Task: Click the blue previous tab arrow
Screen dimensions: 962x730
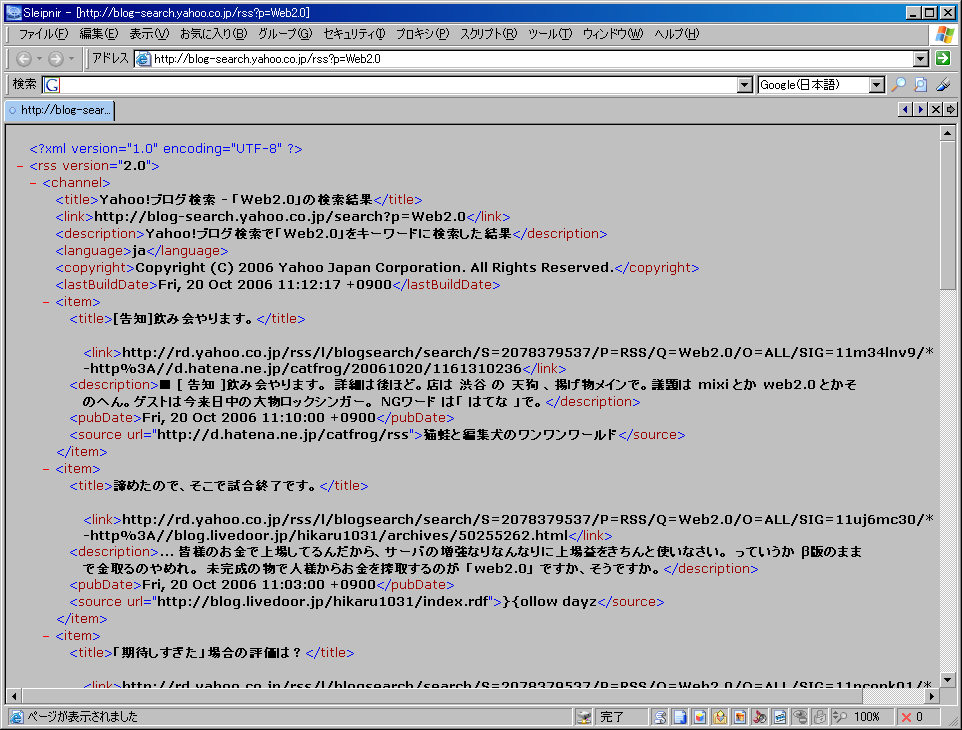Action: 905,109
